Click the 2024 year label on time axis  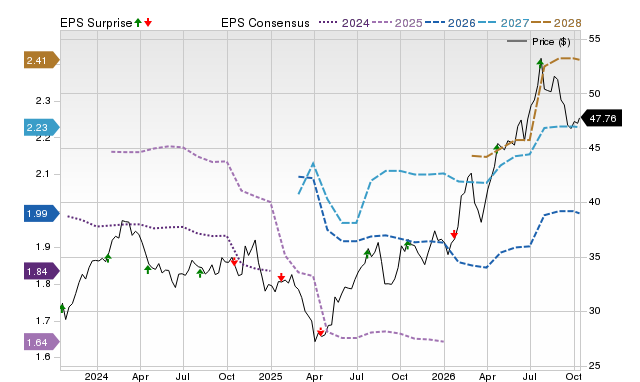[96, 376]
